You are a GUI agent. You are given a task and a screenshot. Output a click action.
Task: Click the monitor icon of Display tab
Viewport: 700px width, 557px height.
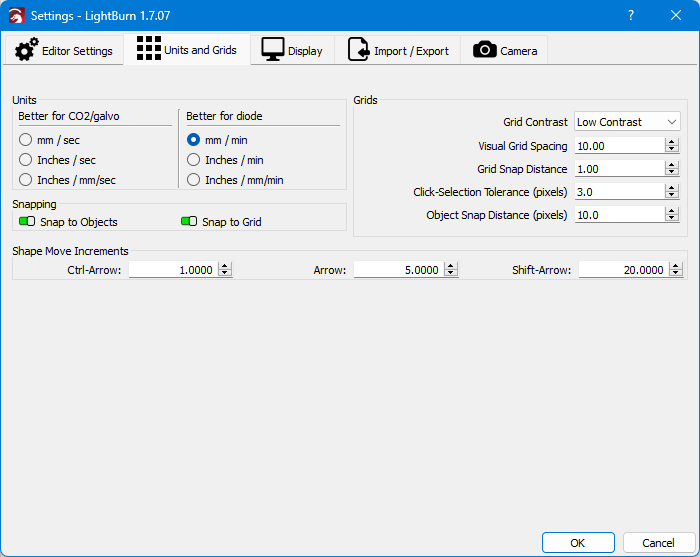[x=272, y=49]
